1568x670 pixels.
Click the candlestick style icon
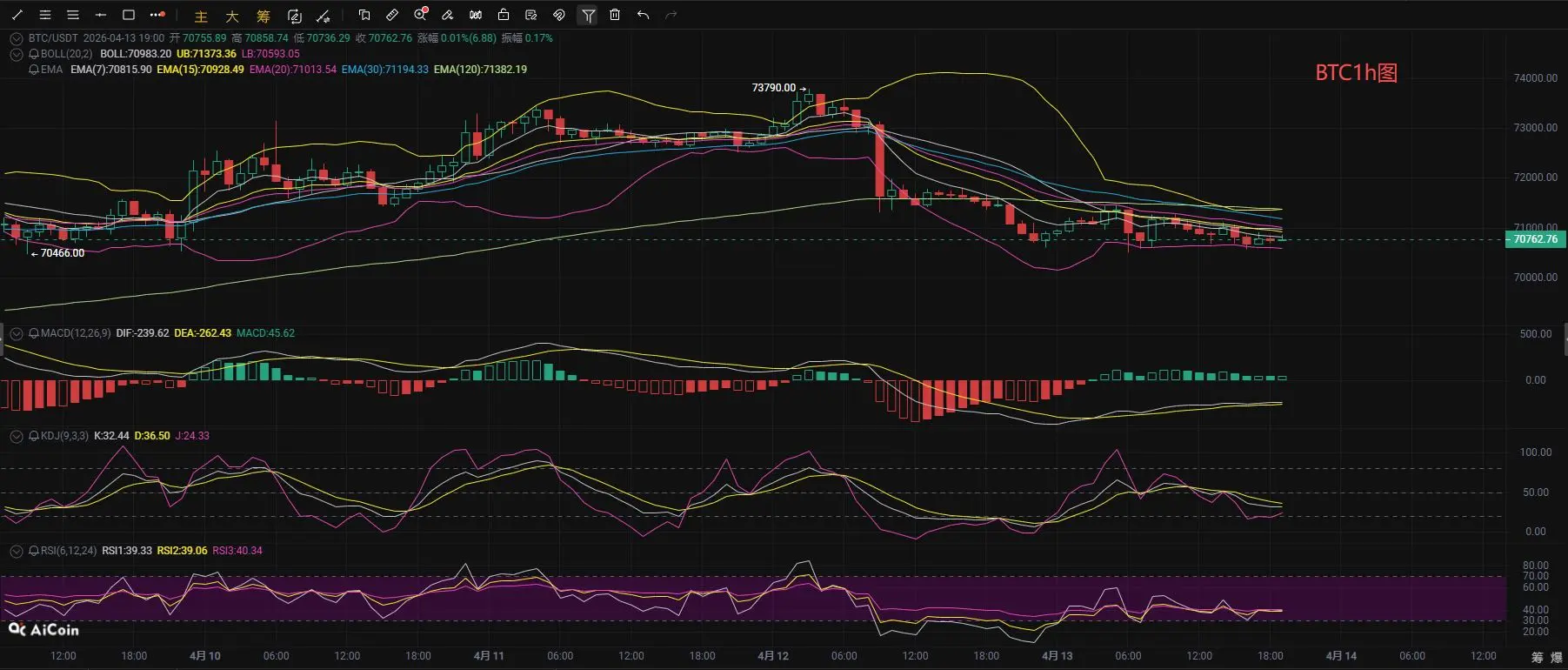pos(476,15)
